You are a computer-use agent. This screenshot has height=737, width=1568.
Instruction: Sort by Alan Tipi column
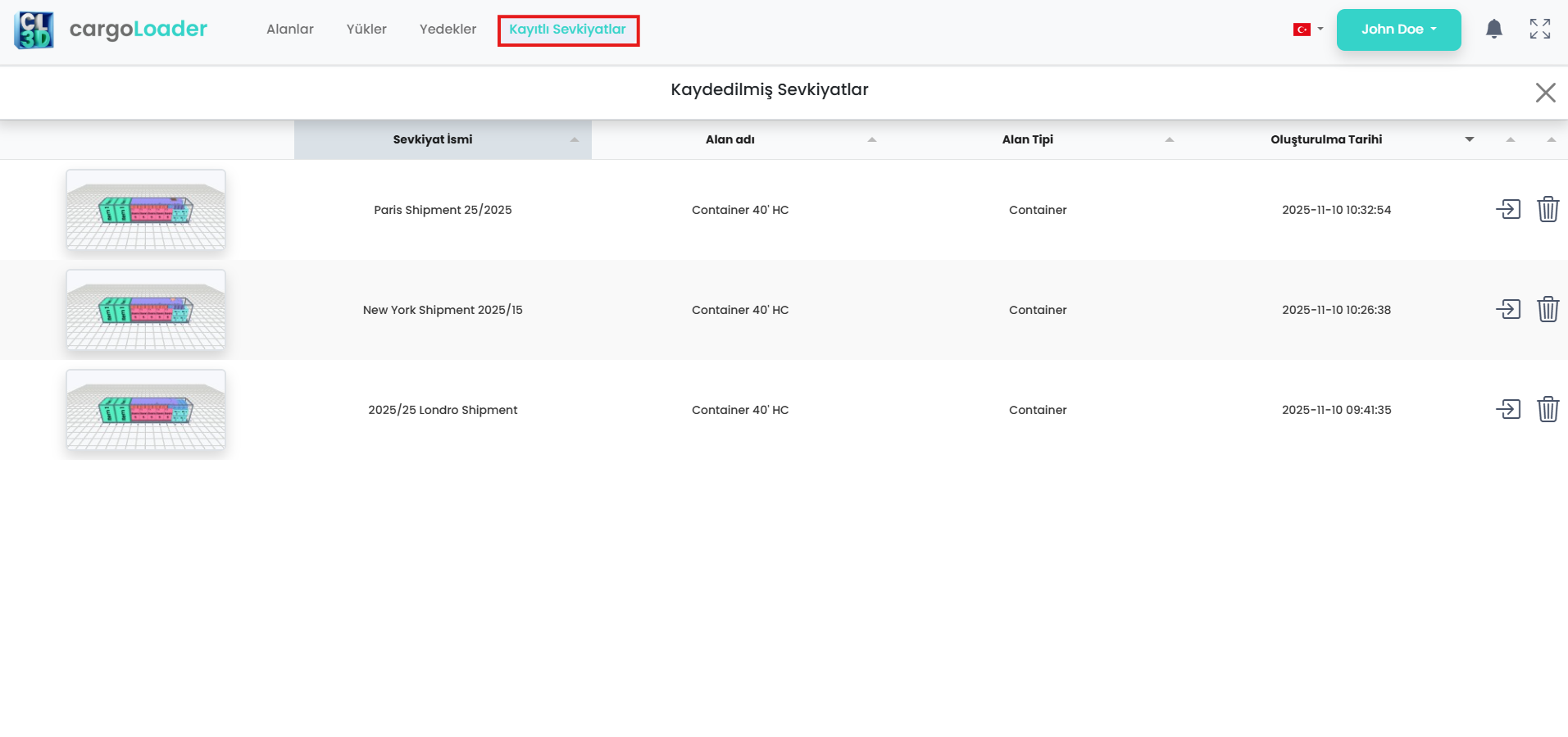click(1027, 139)
